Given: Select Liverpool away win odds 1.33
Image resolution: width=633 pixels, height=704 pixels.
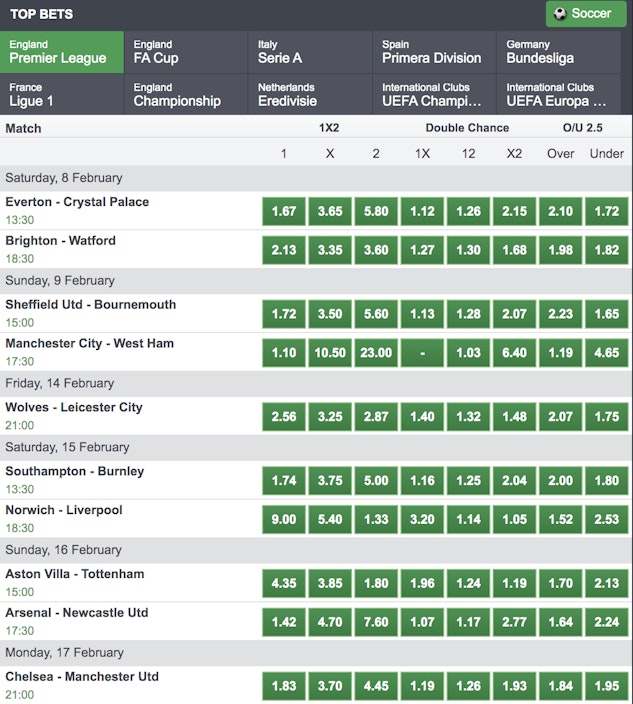Looking at the screenshot, I should pos(376,520).
